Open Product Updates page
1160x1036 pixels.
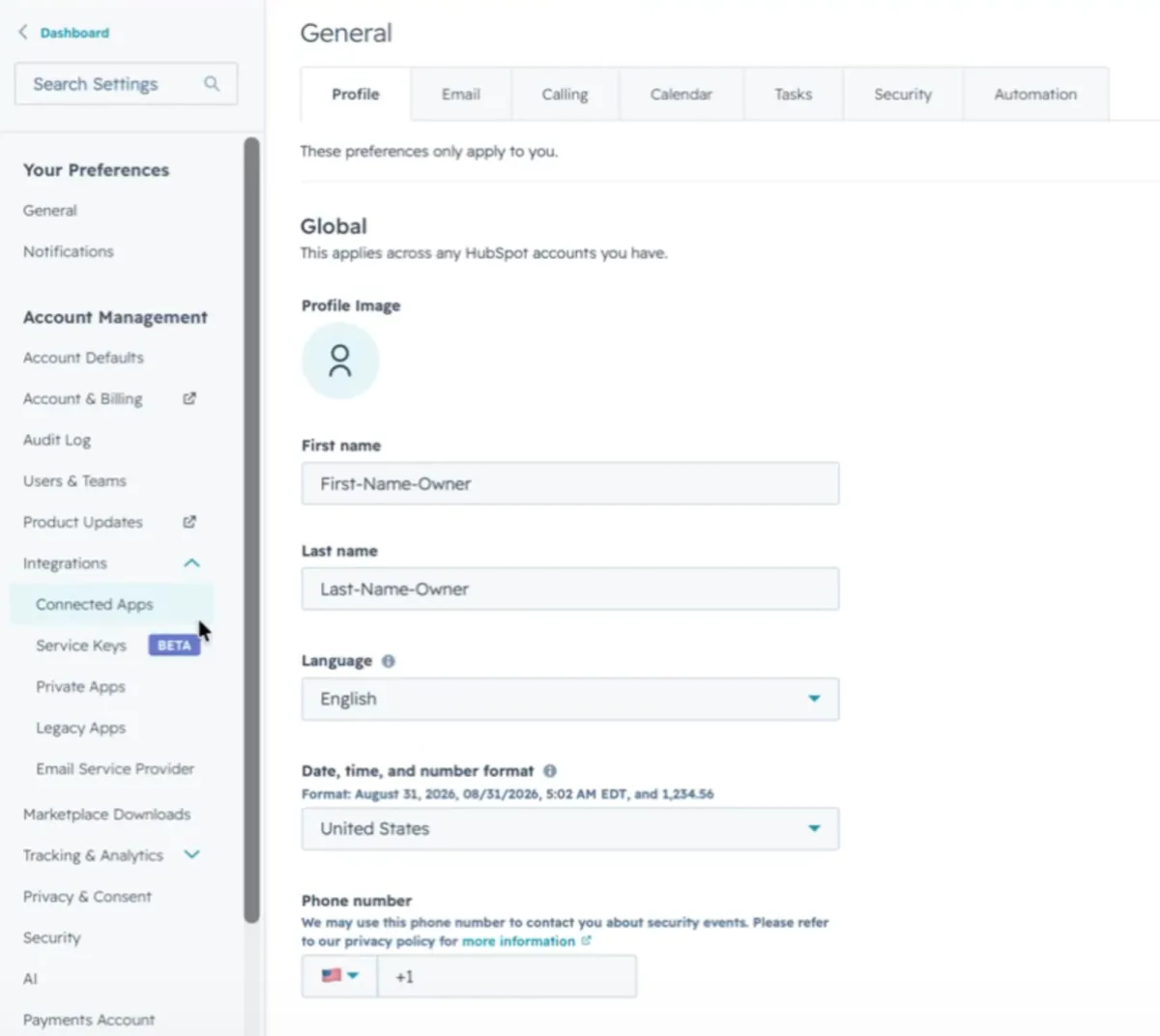click(83, 522)
